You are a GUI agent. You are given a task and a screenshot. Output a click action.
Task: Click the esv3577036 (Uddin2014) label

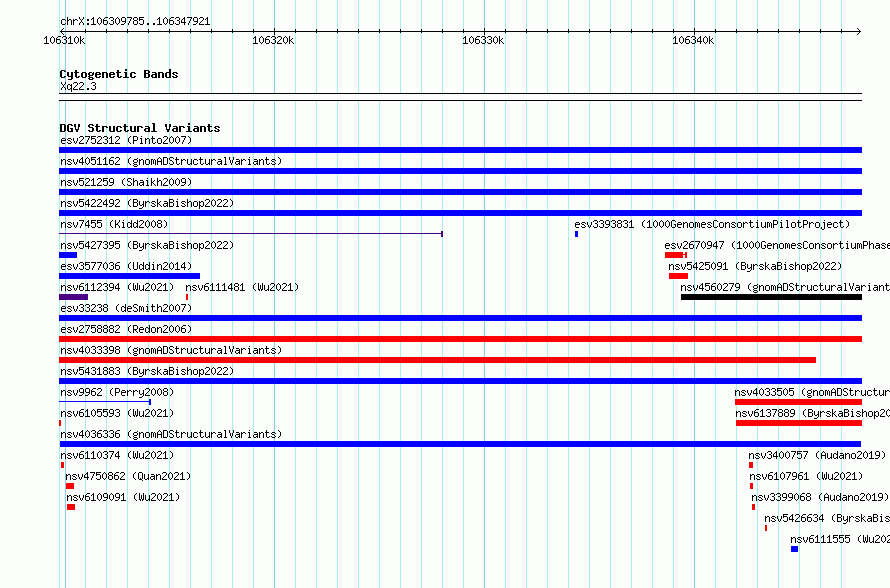[126, 266]
